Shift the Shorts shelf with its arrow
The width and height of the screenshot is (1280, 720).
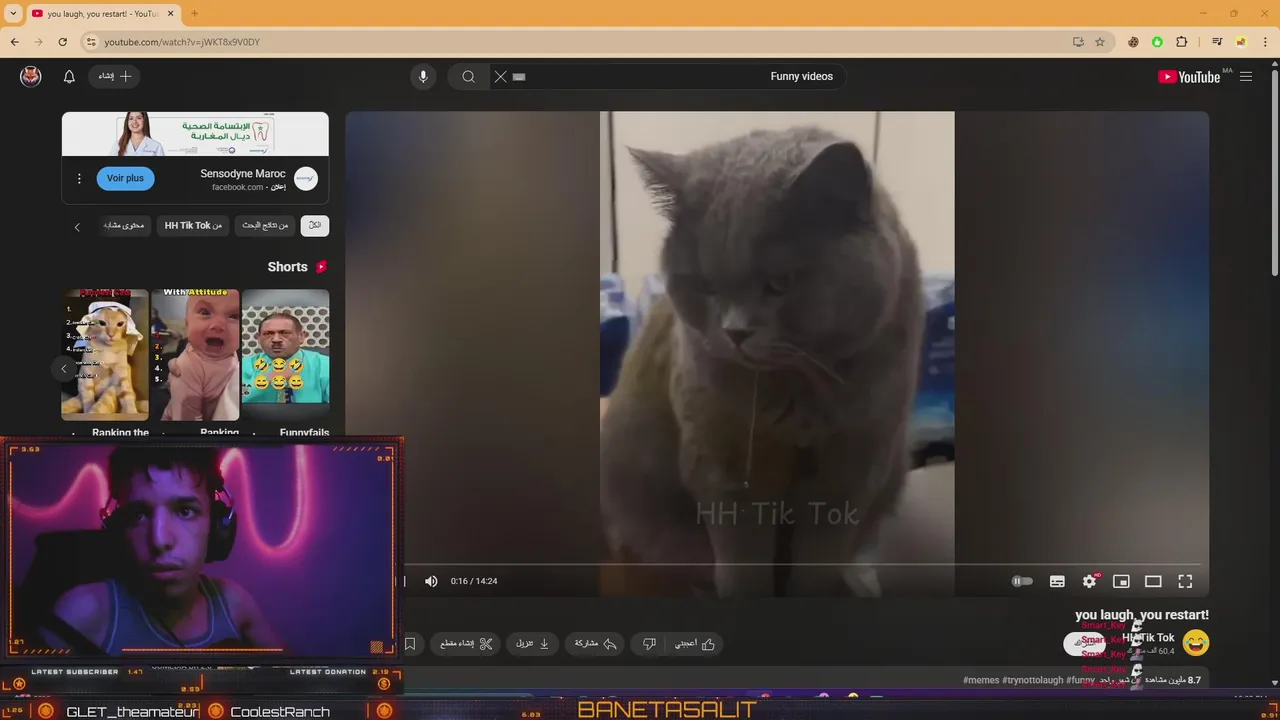pos(64,369)
